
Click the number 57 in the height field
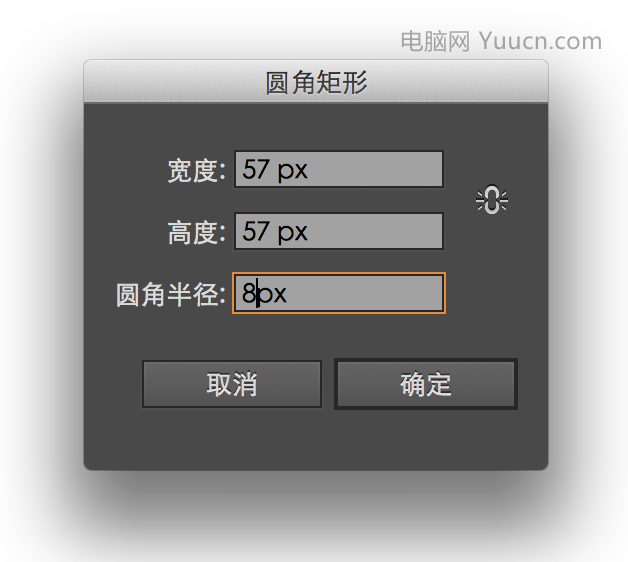[x=255, y=231]
